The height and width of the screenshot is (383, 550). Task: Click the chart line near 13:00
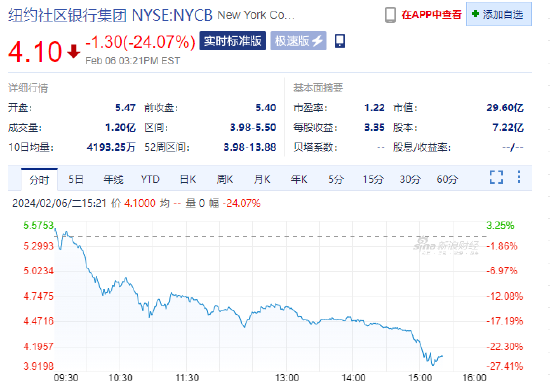coord(287,308)
